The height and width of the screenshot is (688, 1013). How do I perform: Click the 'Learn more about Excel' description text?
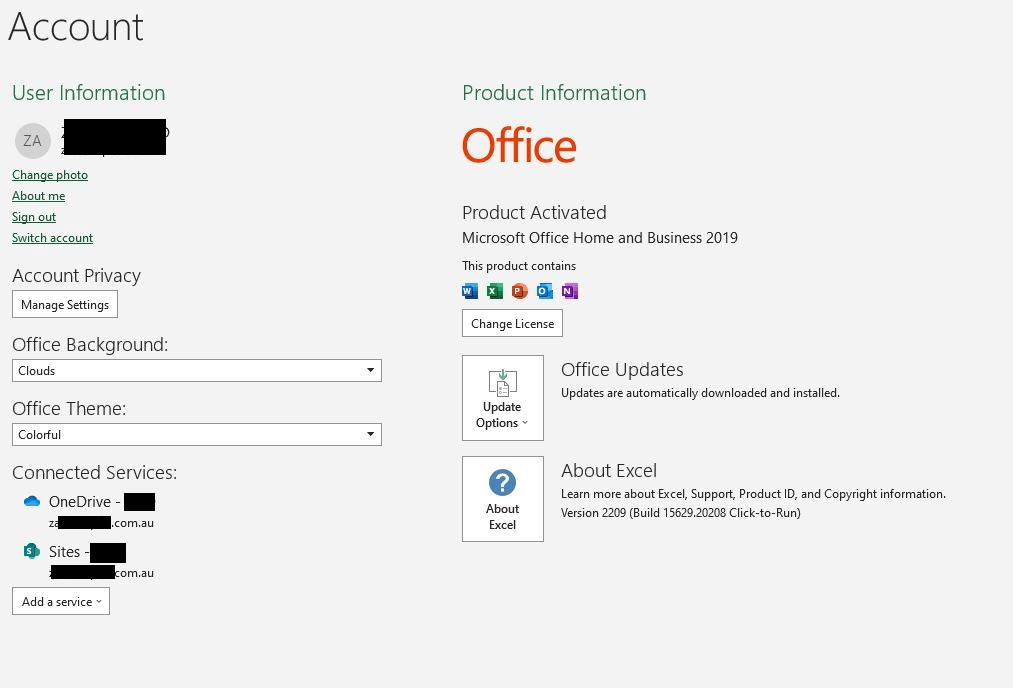coord(753,494)
